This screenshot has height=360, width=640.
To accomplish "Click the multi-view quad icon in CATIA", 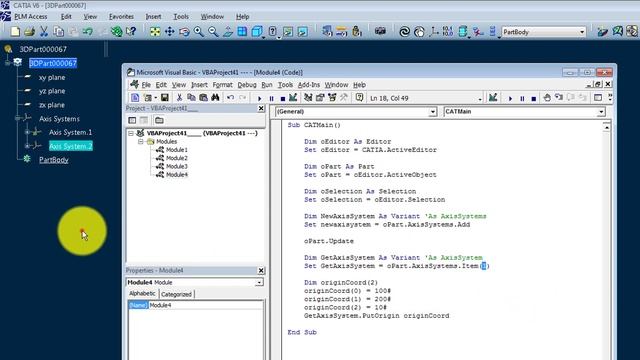I will (x=242, y=31).
